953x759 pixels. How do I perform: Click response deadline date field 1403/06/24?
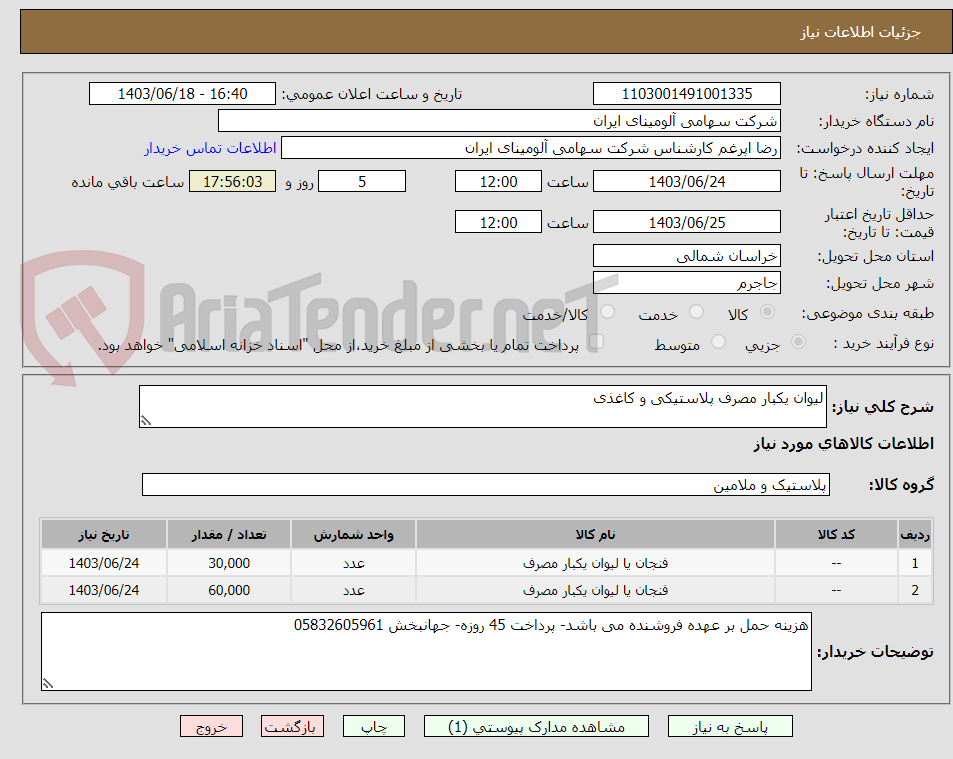coord(687,181)
